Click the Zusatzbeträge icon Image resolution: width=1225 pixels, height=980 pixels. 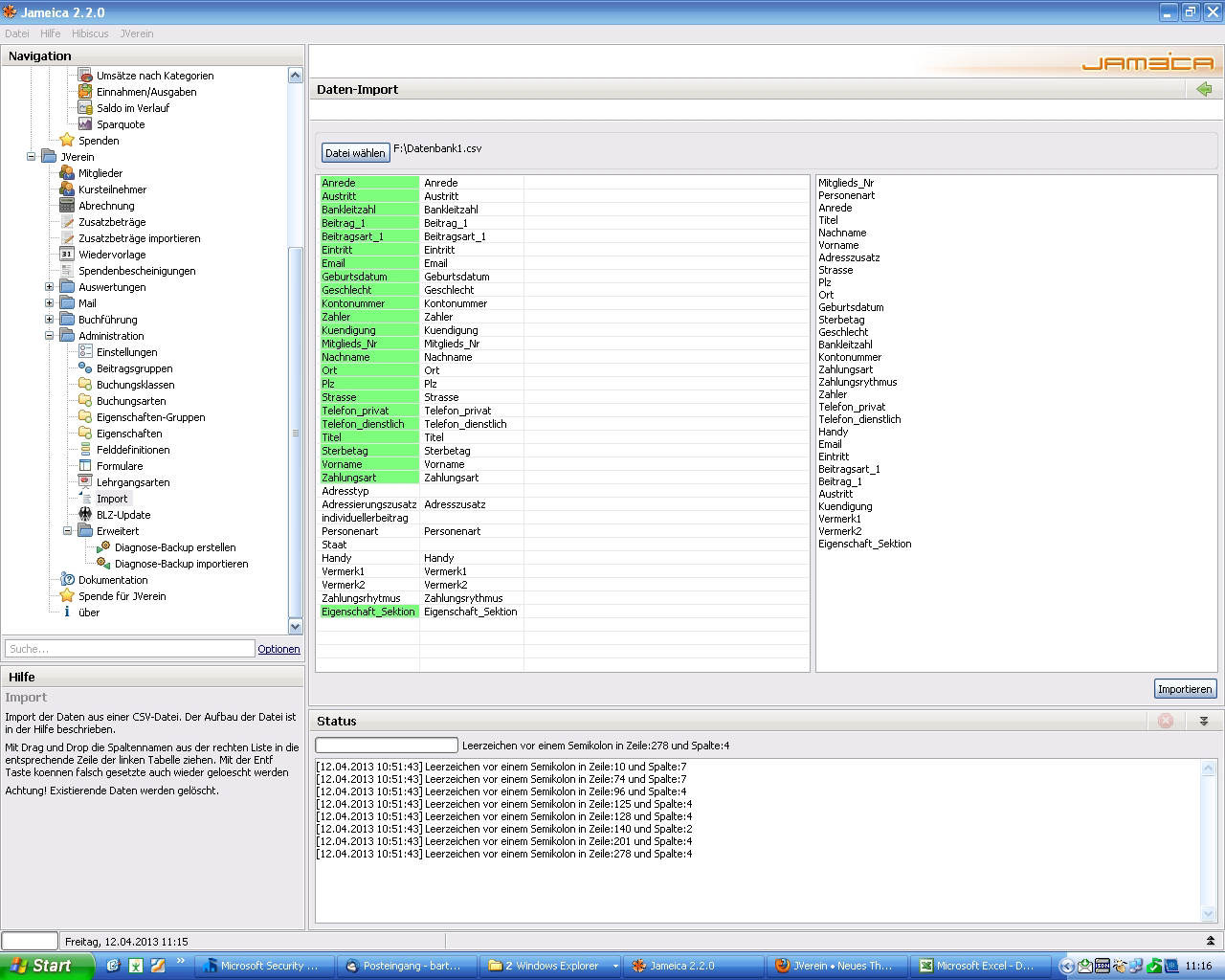(67, 222)
